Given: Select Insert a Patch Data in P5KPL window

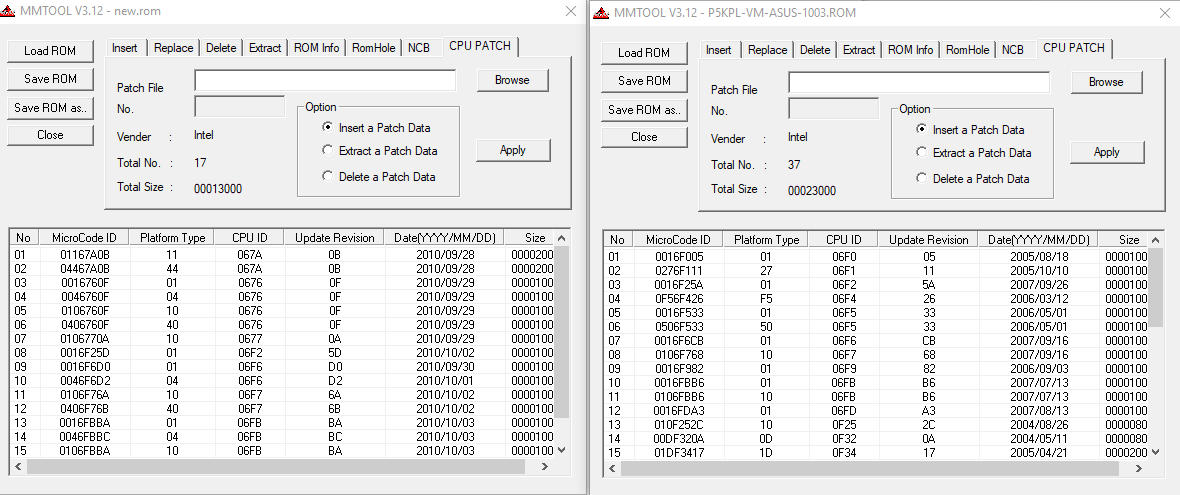Looking at the screenshot, I should 970,129.
